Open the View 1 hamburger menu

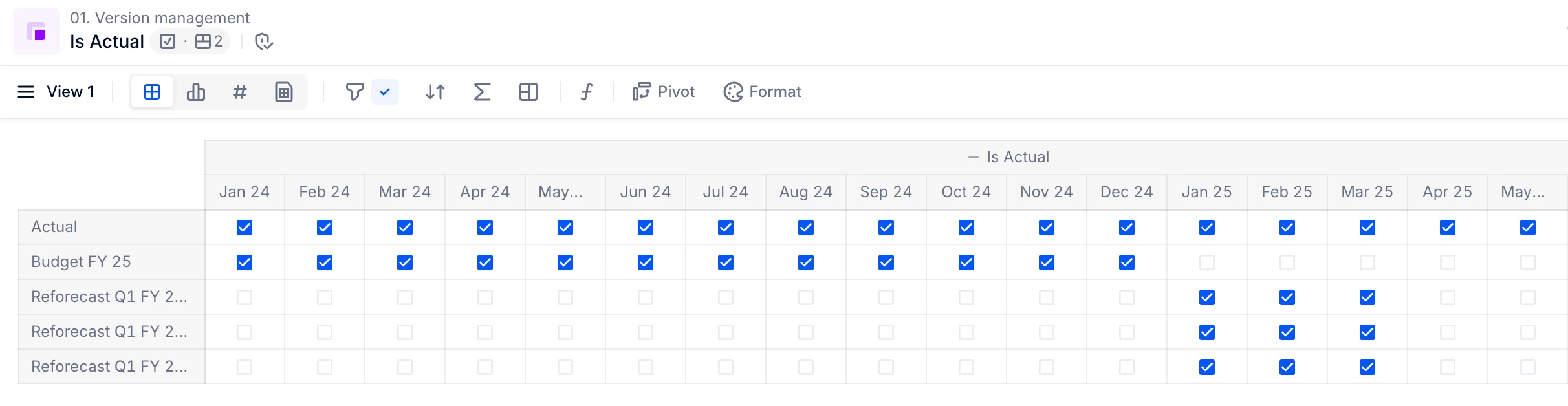coord(26,92)
